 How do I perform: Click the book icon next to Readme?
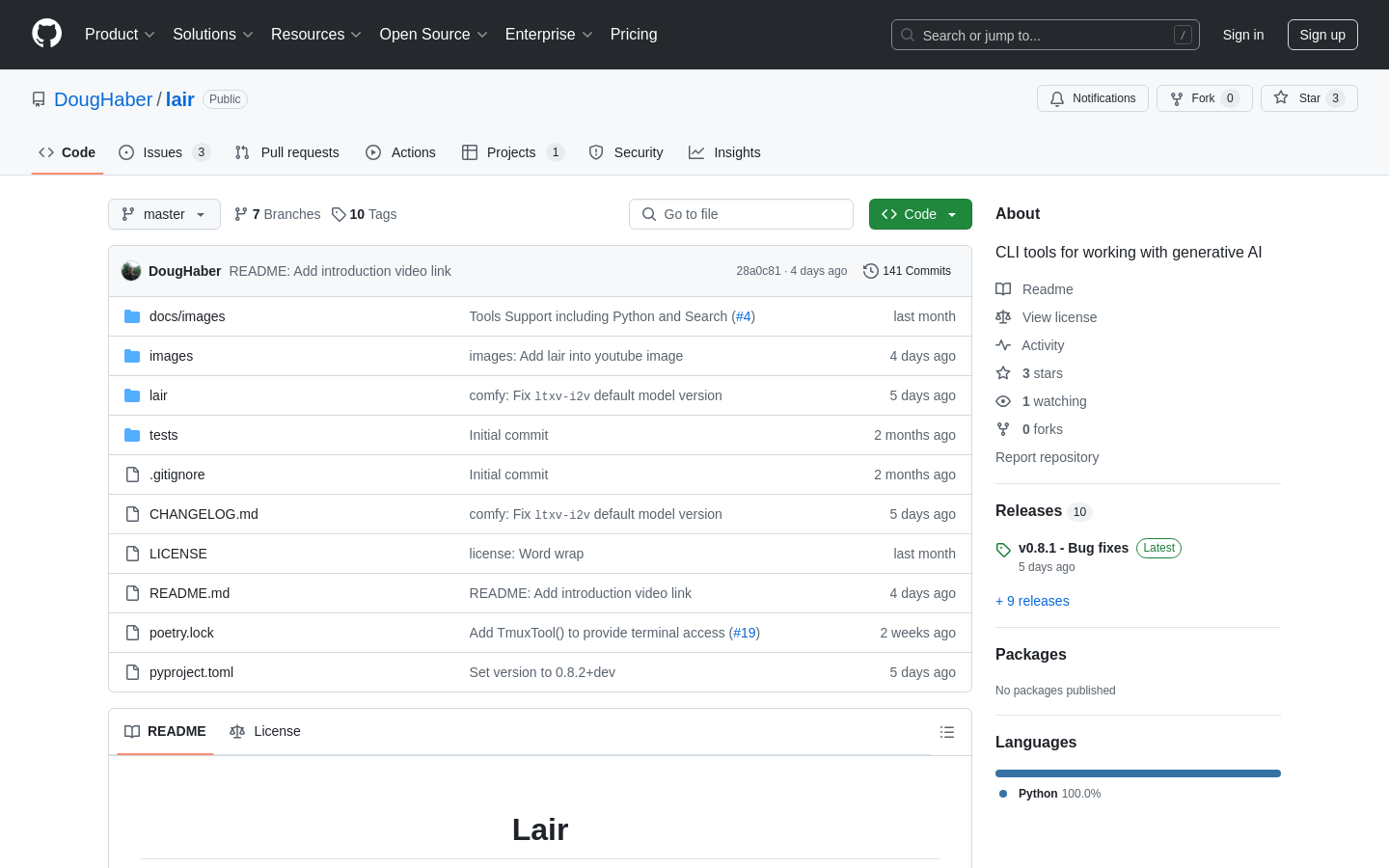(1003, 289)
